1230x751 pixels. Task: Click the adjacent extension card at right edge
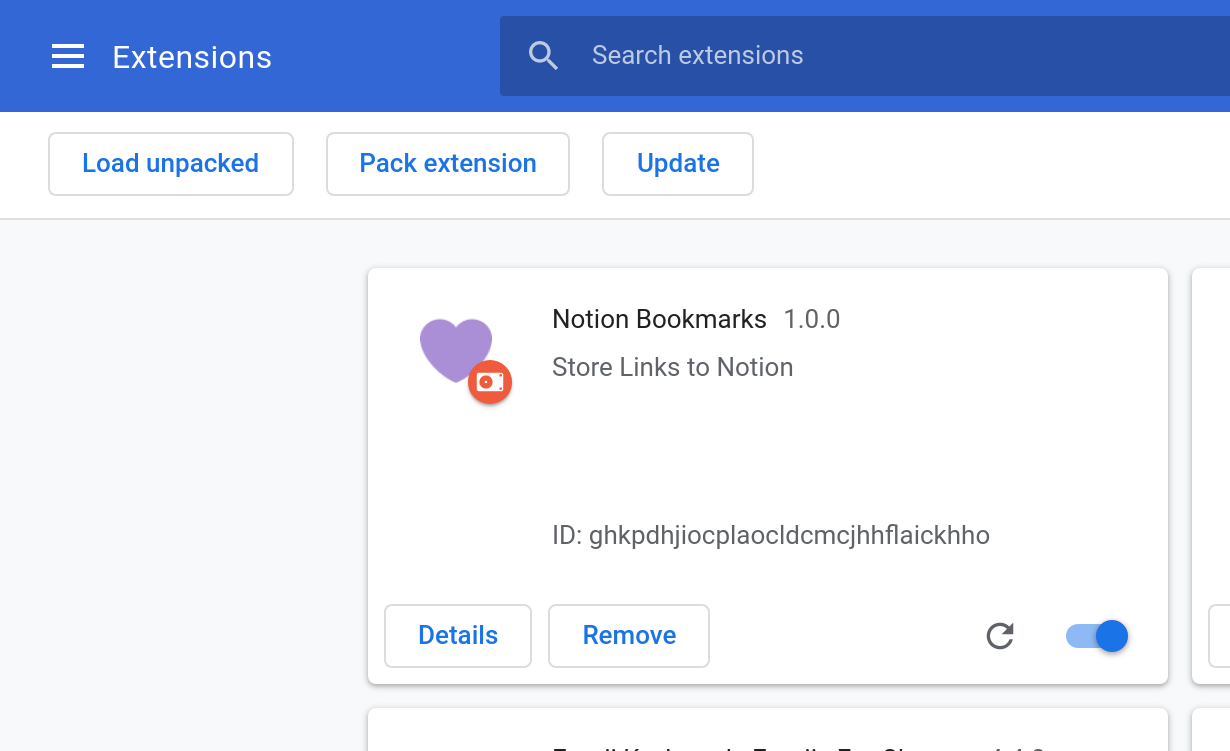point(1211,450)
